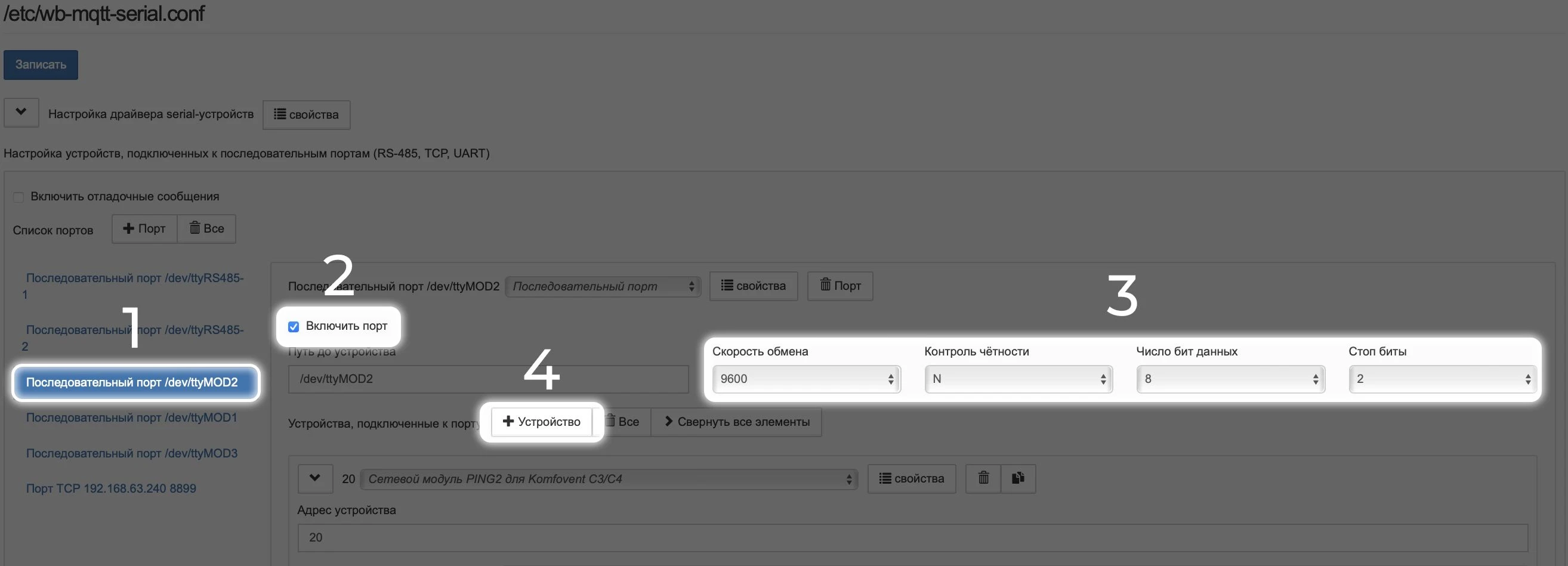Collapse device 20 with its chevron button
The height and width of the screenshot is (566, 1568).
[314, 478]
